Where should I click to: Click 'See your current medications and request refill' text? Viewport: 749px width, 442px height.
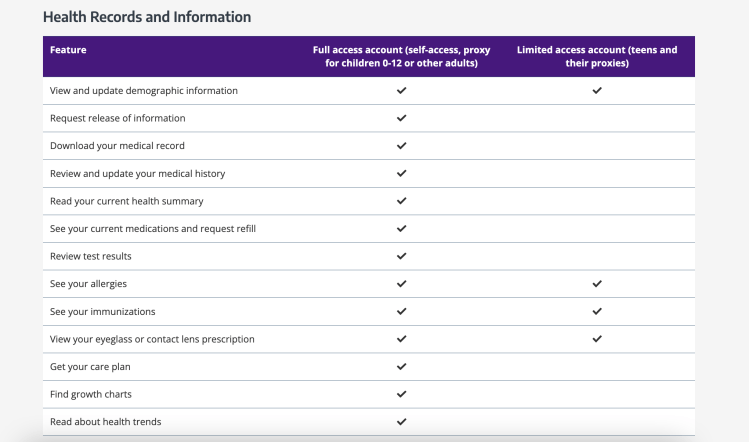tap(152, 229)
